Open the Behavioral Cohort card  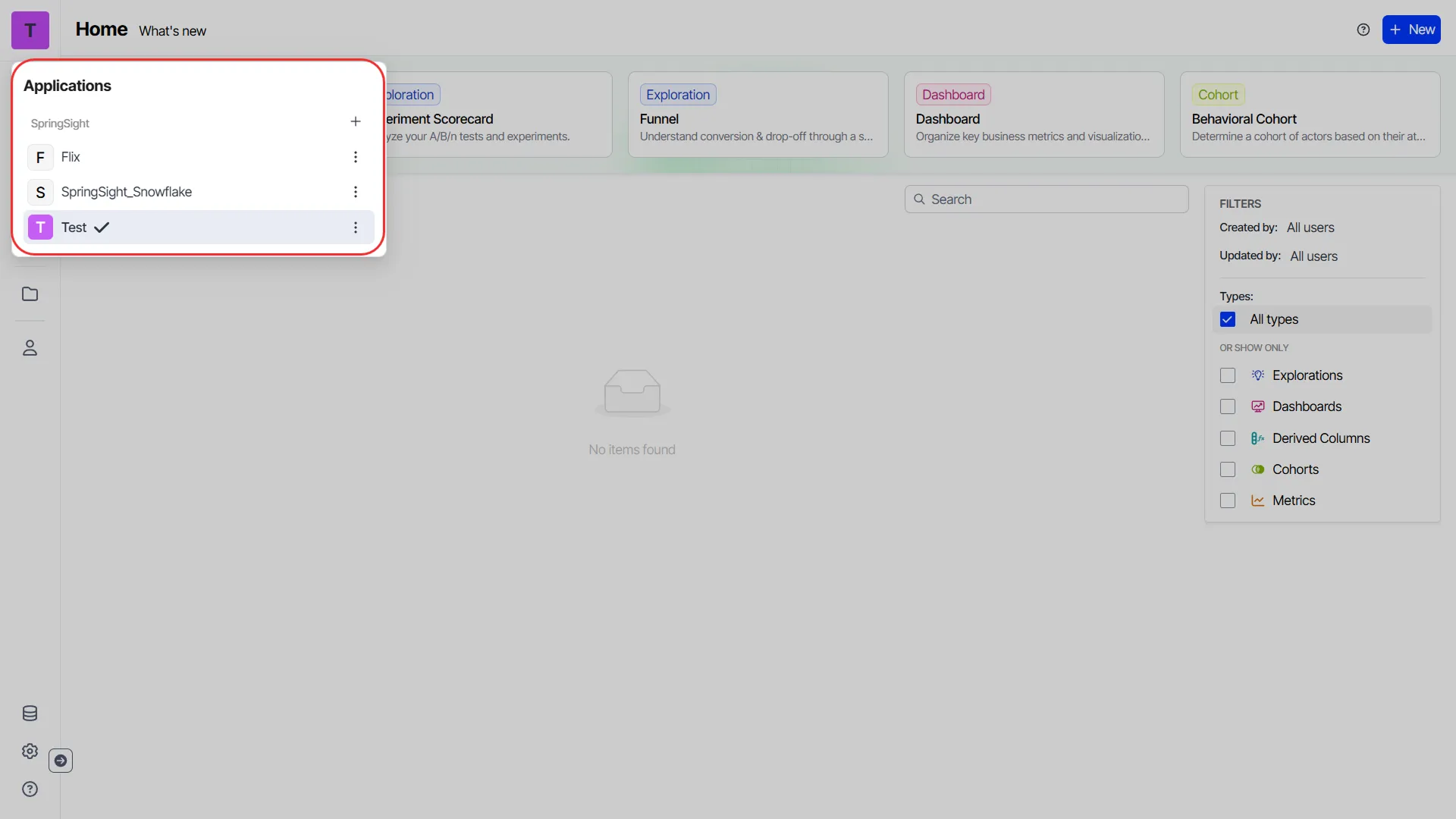coord(1310,115)
